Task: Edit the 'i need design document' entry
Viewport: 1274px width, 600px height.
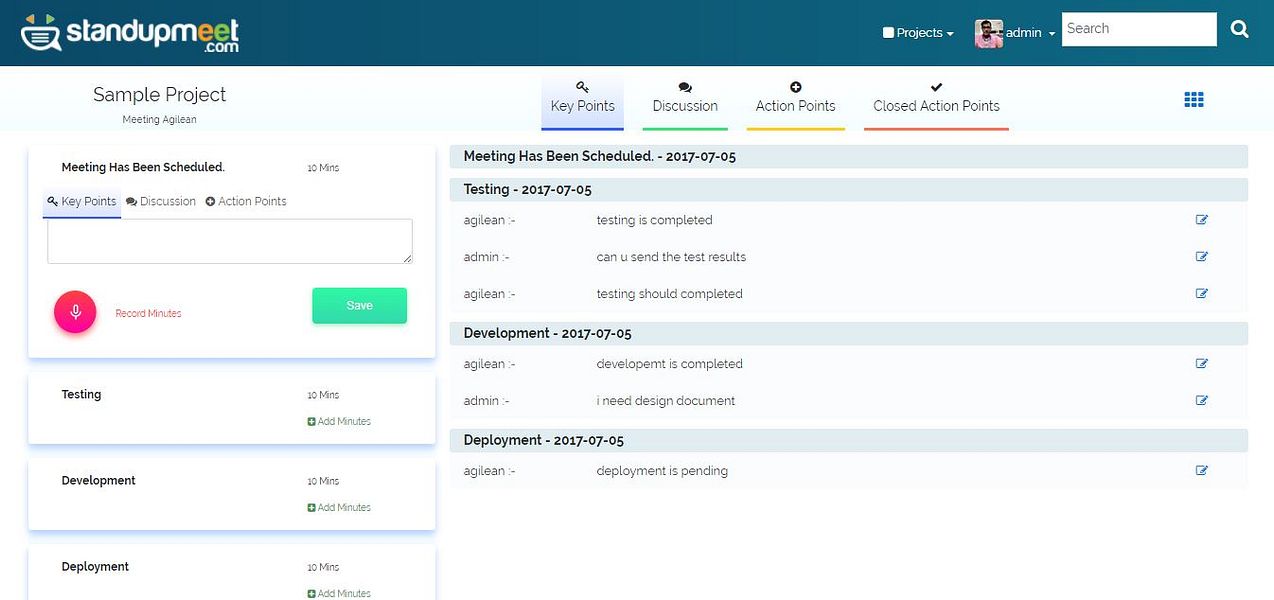Action: [x=1202, y=401]
